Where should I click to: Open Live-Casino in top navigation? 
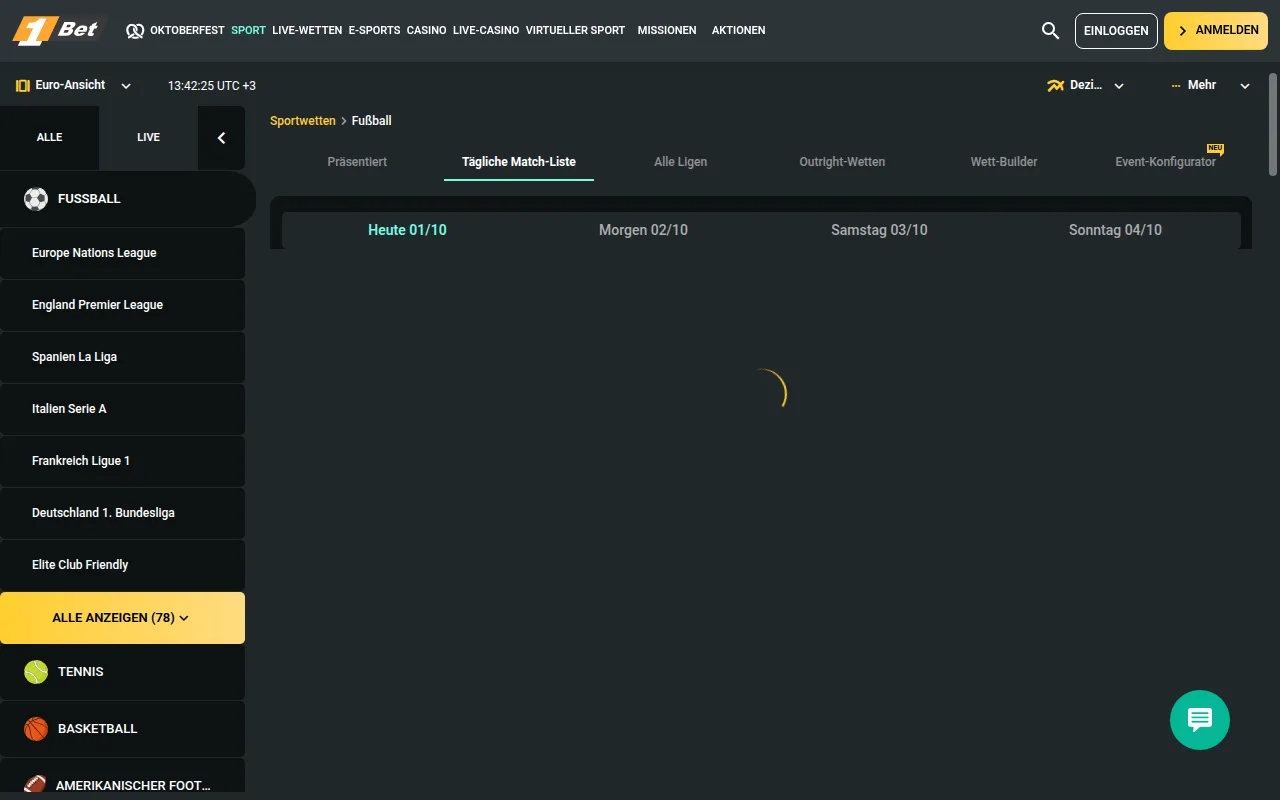[486, 31]
